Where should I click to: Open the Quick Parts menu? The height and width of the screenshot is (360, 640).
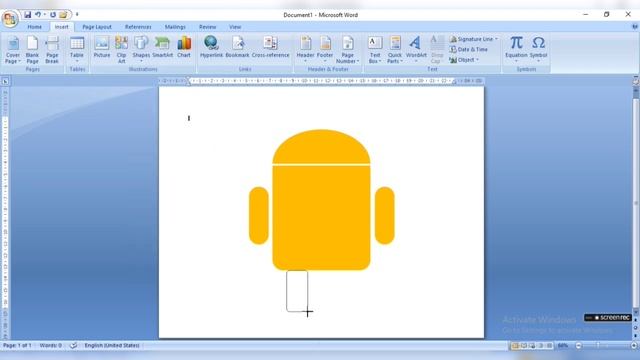click(395, 49)
